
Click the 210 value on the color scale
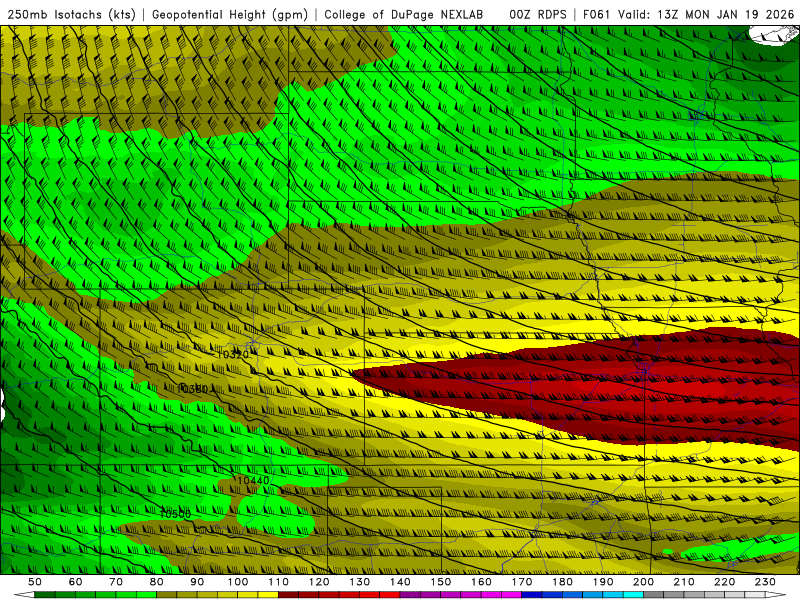(x=684, y=582)
